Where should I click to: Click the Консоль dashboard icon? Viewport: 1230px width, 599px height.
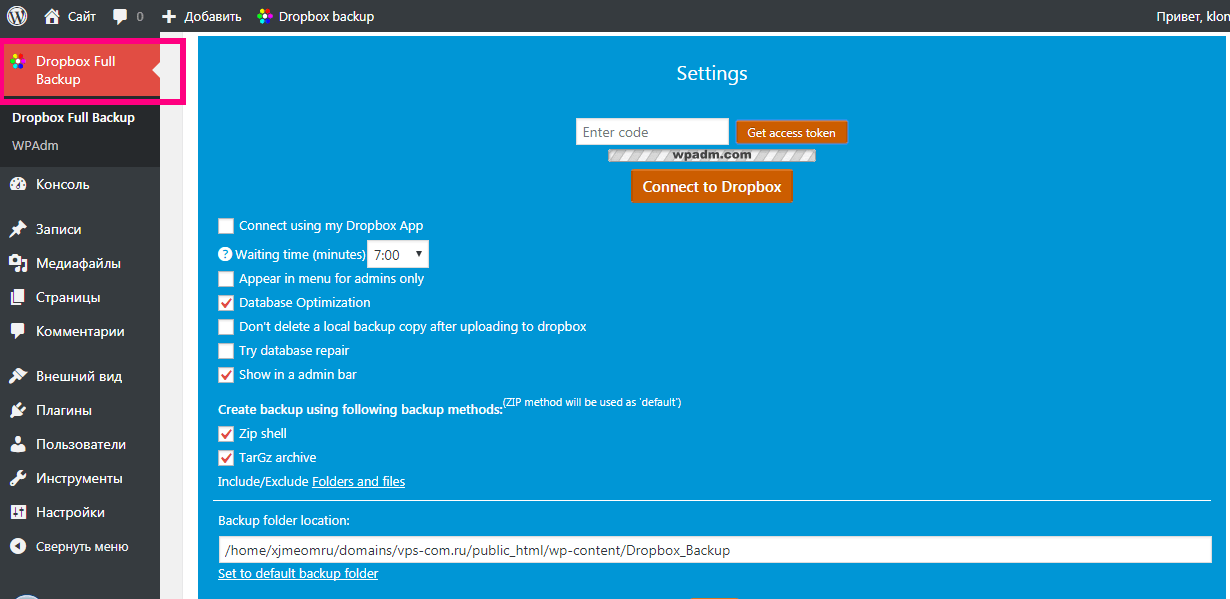[17, 184]
